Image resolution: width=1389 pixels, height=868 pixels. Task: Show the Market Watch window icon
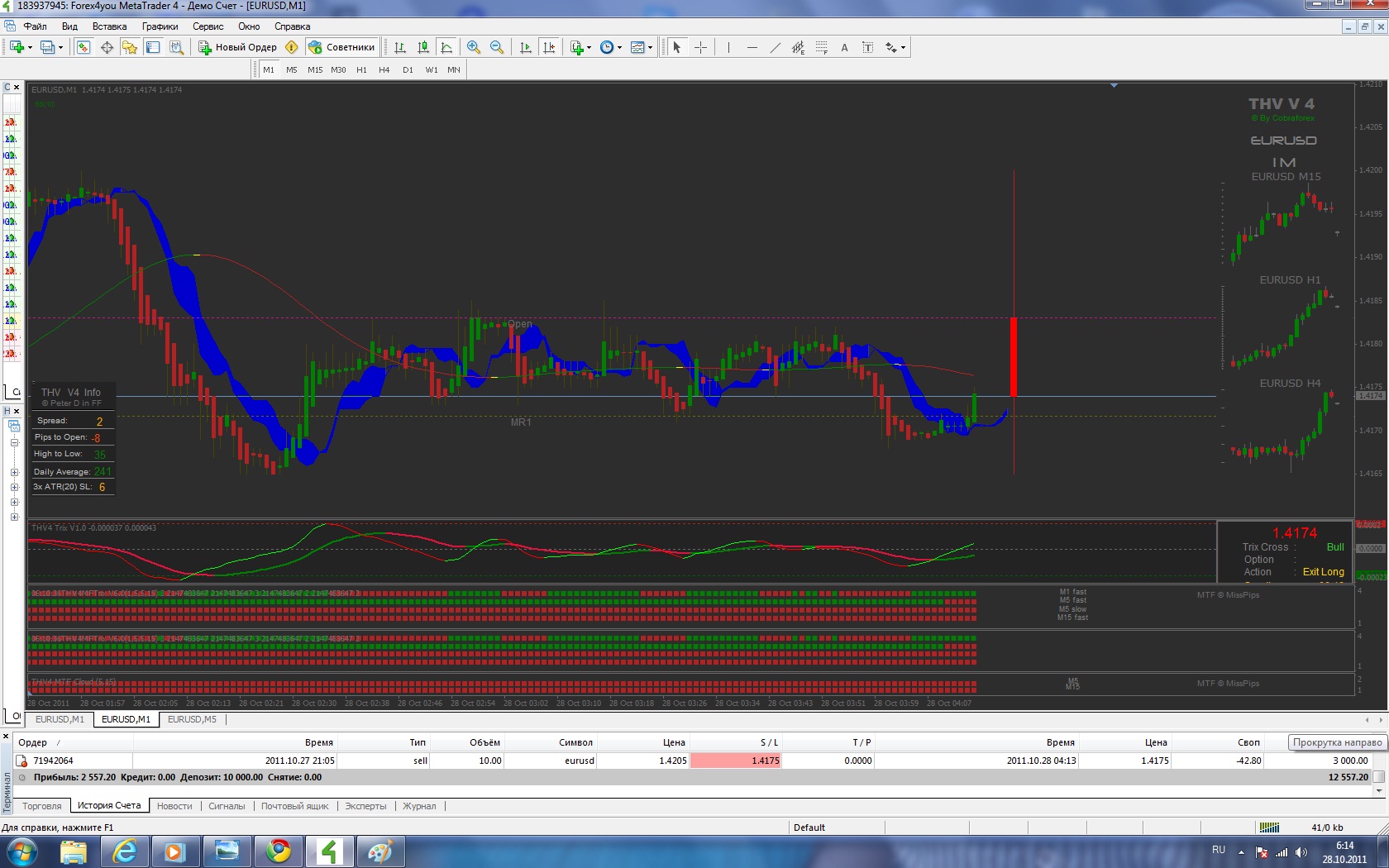point(84,47)
